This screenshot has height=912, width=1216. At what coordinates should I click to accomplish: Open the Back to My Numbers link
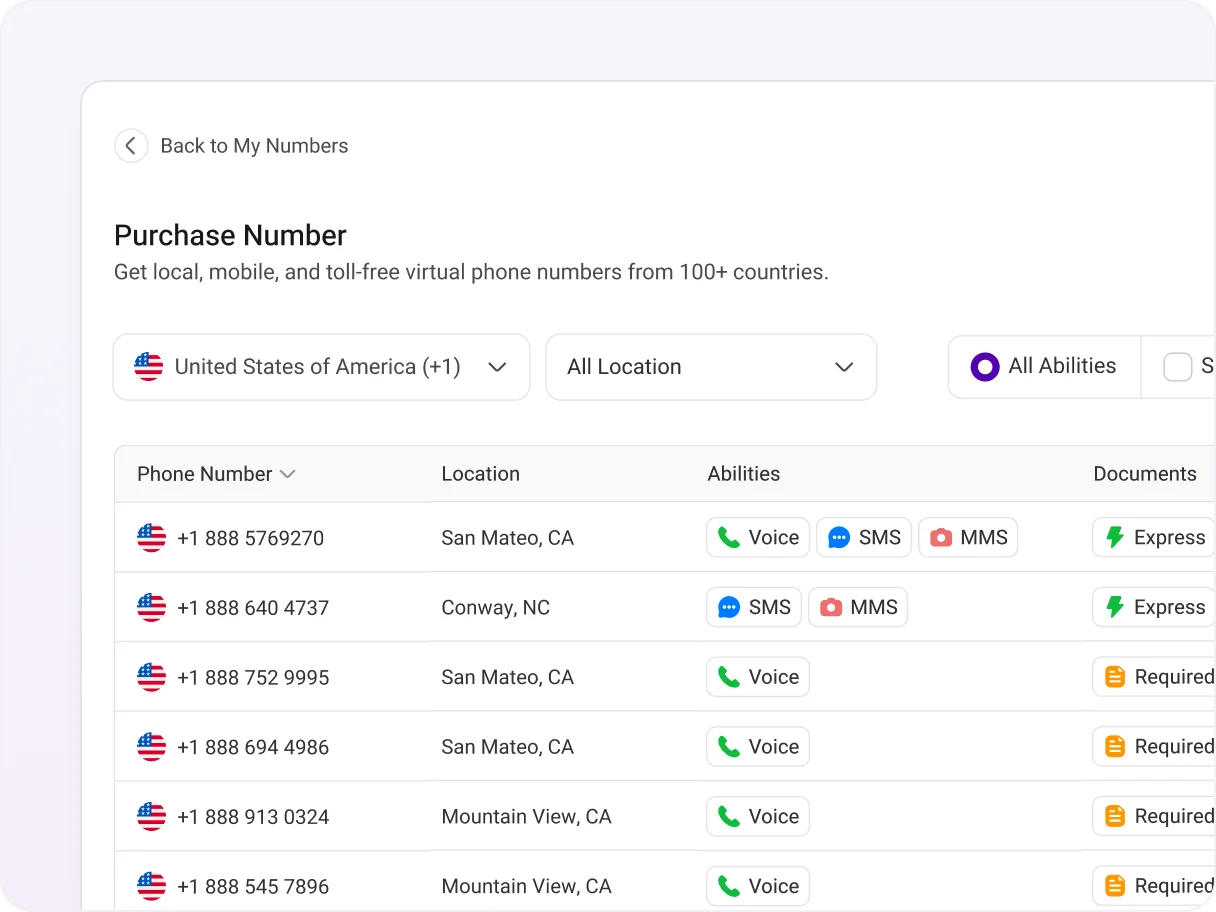click(254, 146)
